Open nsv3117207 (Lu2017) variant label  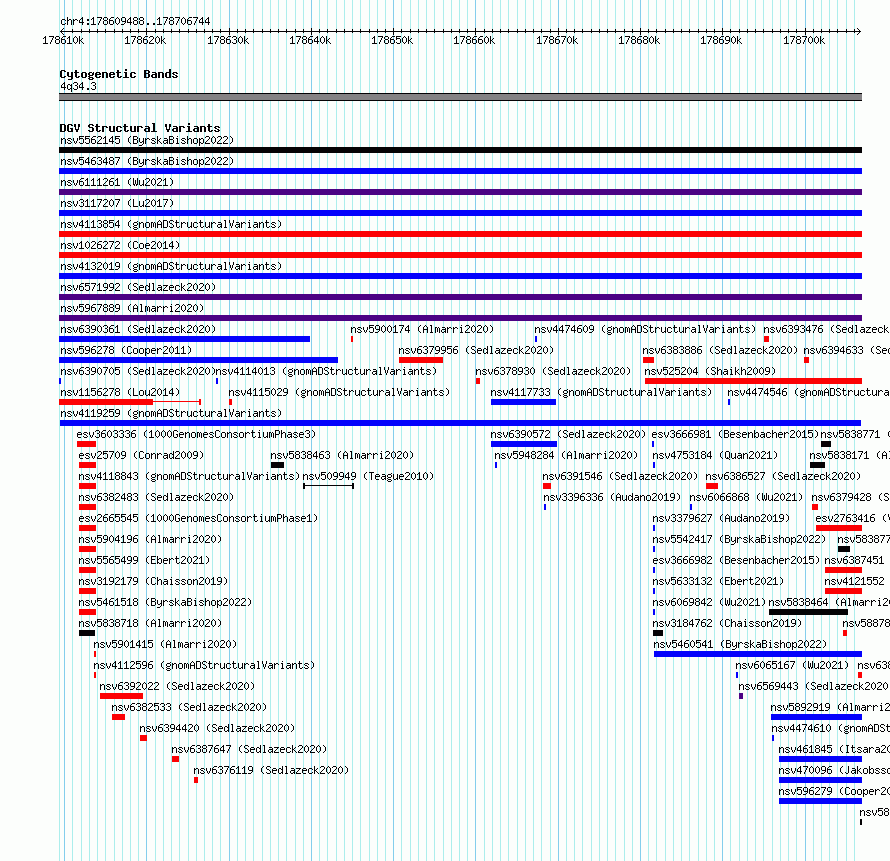point(117,203)
